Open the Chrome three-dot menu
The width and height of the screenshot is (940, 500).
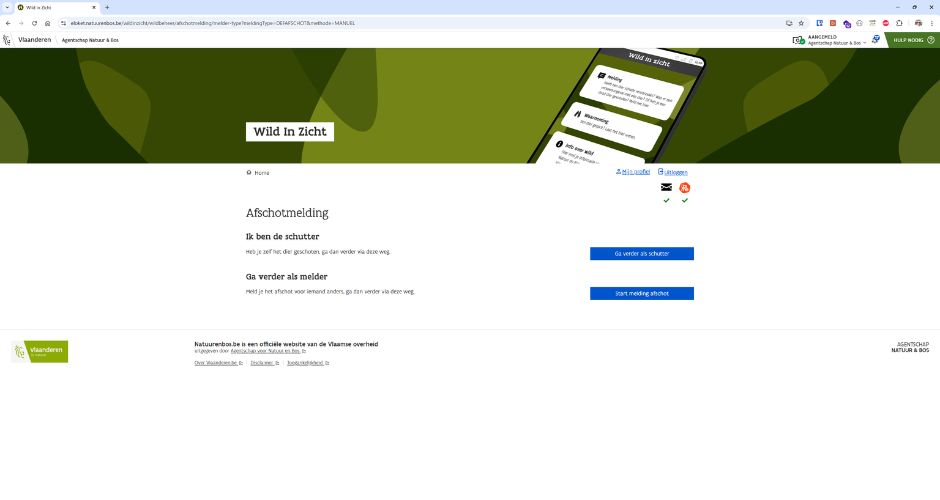(x=931, y=22)
